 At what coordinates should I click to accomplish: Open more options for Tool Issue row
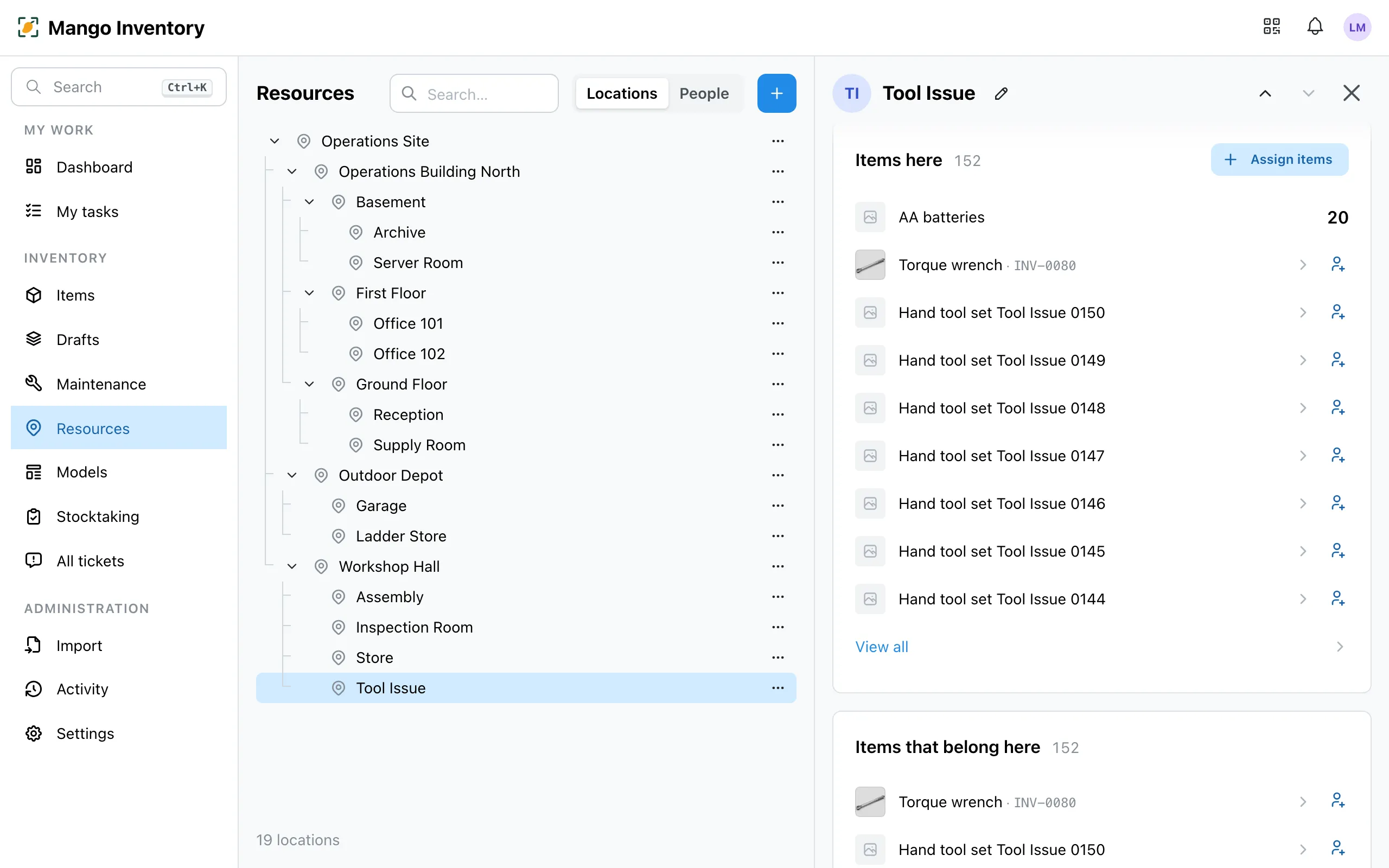(778, 688)
